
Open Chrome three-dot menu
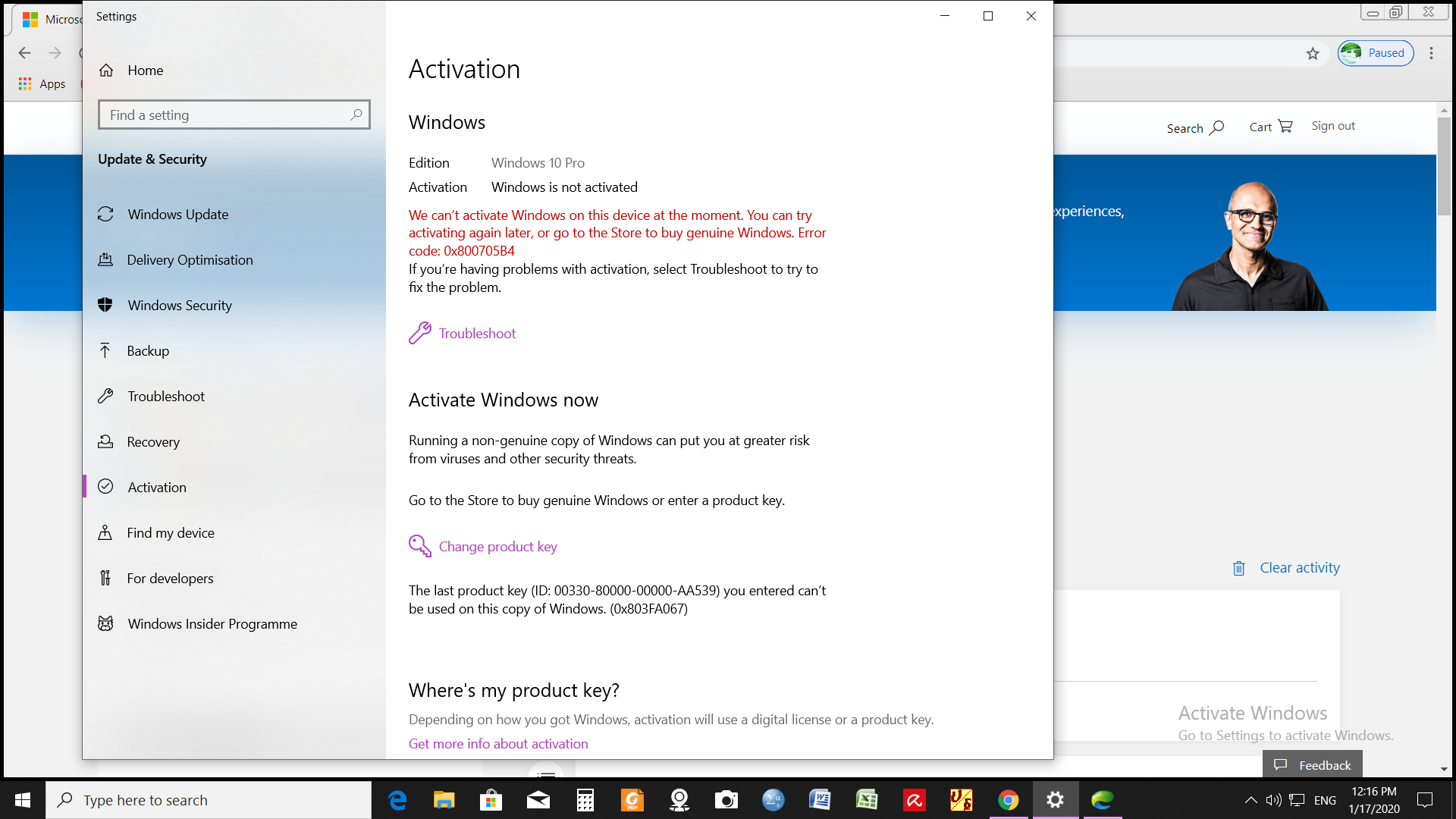pyautogui.click(x=1431, y=53)
